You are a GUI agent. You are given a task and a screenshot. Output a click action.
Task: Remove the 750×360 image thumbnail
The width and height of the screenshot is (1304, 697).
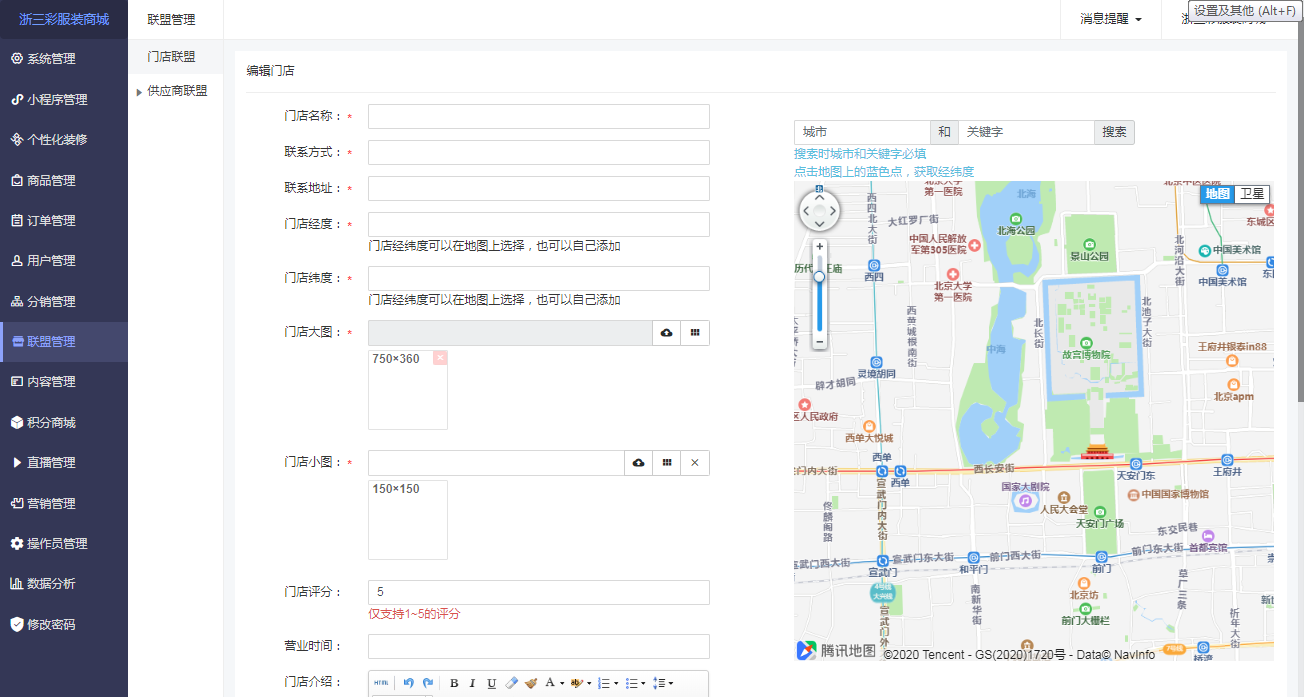coord(440,358)
